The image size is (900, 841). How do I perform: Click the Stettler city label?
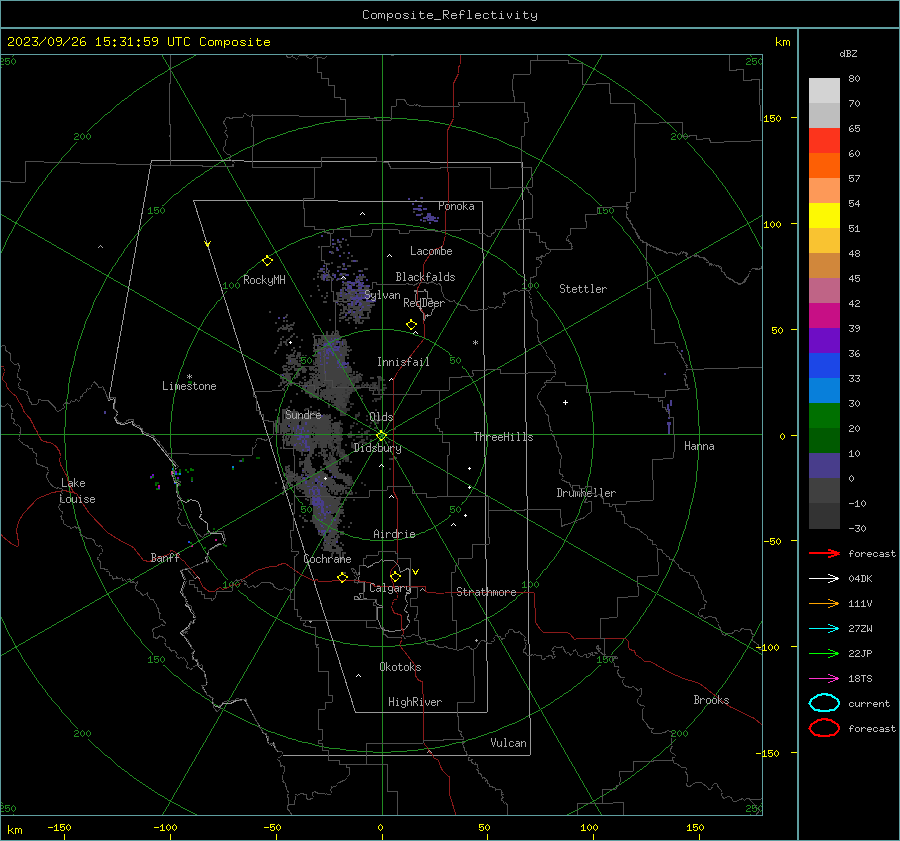click(583, 289)
